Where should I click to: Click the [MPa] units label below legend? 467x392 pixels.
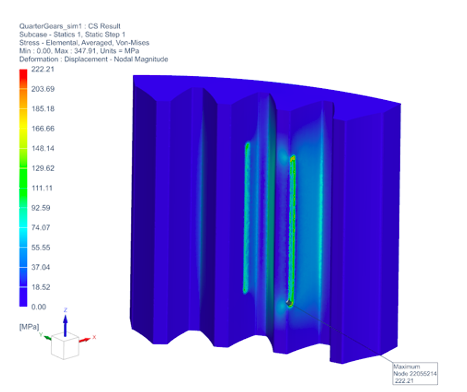[x=29, y=327]
